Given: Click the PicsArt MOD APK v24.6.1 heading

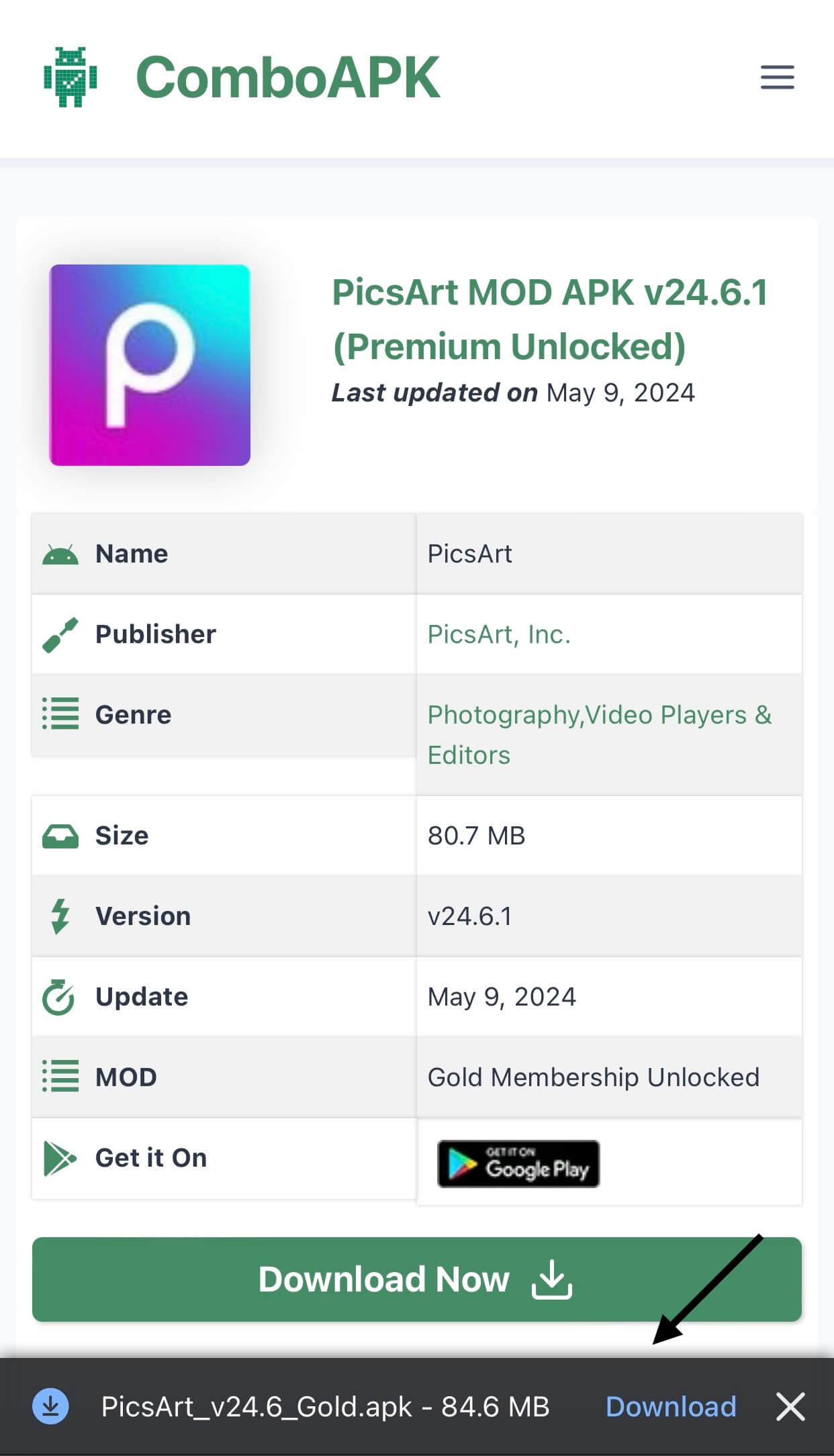Looking at the screenshot, I should point(551,321).
